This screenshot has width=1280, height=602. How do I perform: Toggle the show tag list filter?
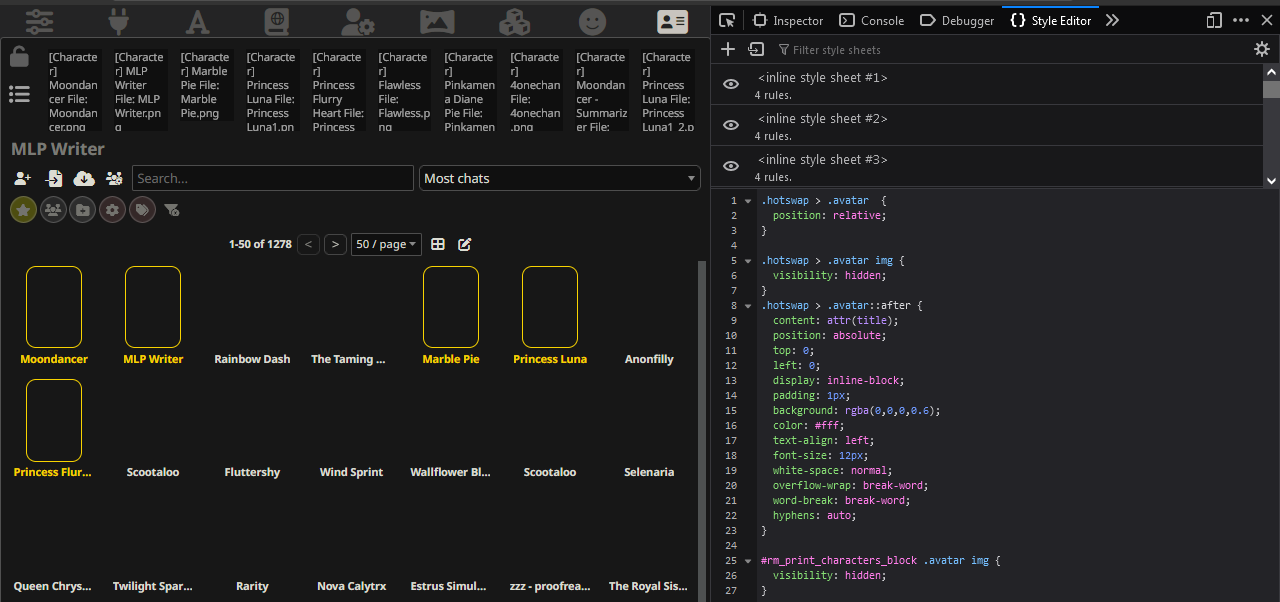[x=143, y=210]
